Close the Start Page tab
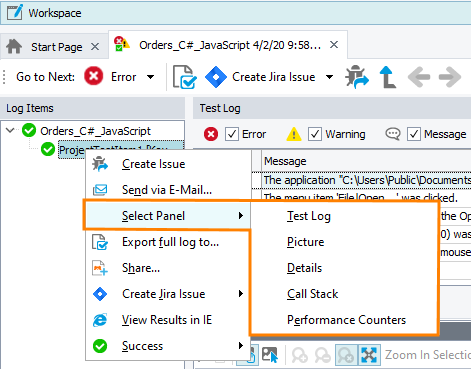 [x=95, y=47]
